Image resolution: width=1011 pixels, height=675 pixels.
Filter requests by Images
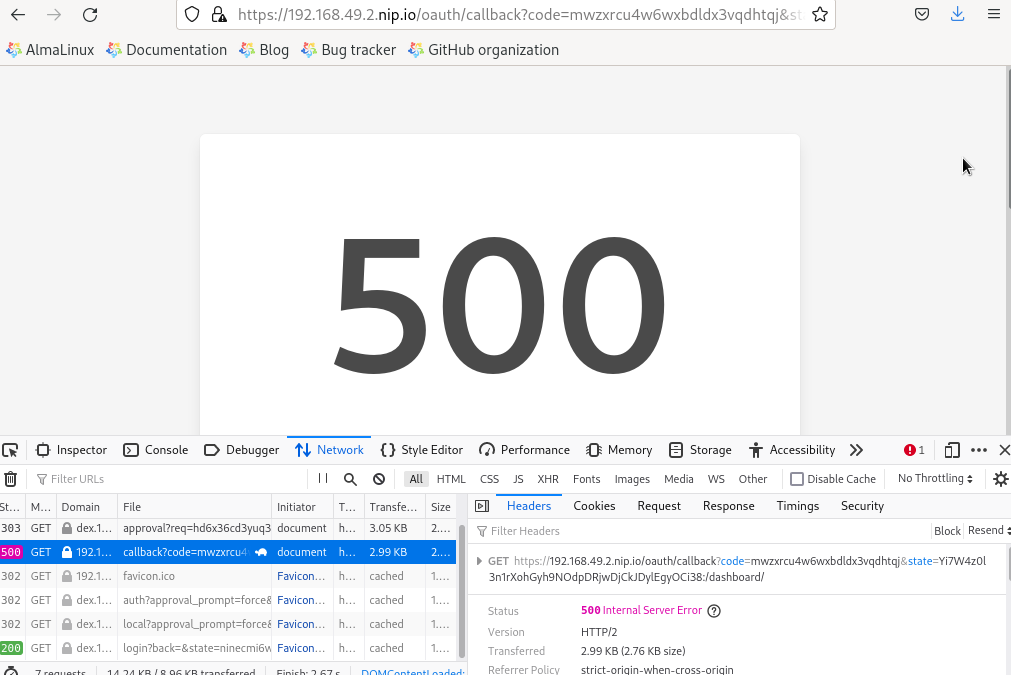point(632,479)
